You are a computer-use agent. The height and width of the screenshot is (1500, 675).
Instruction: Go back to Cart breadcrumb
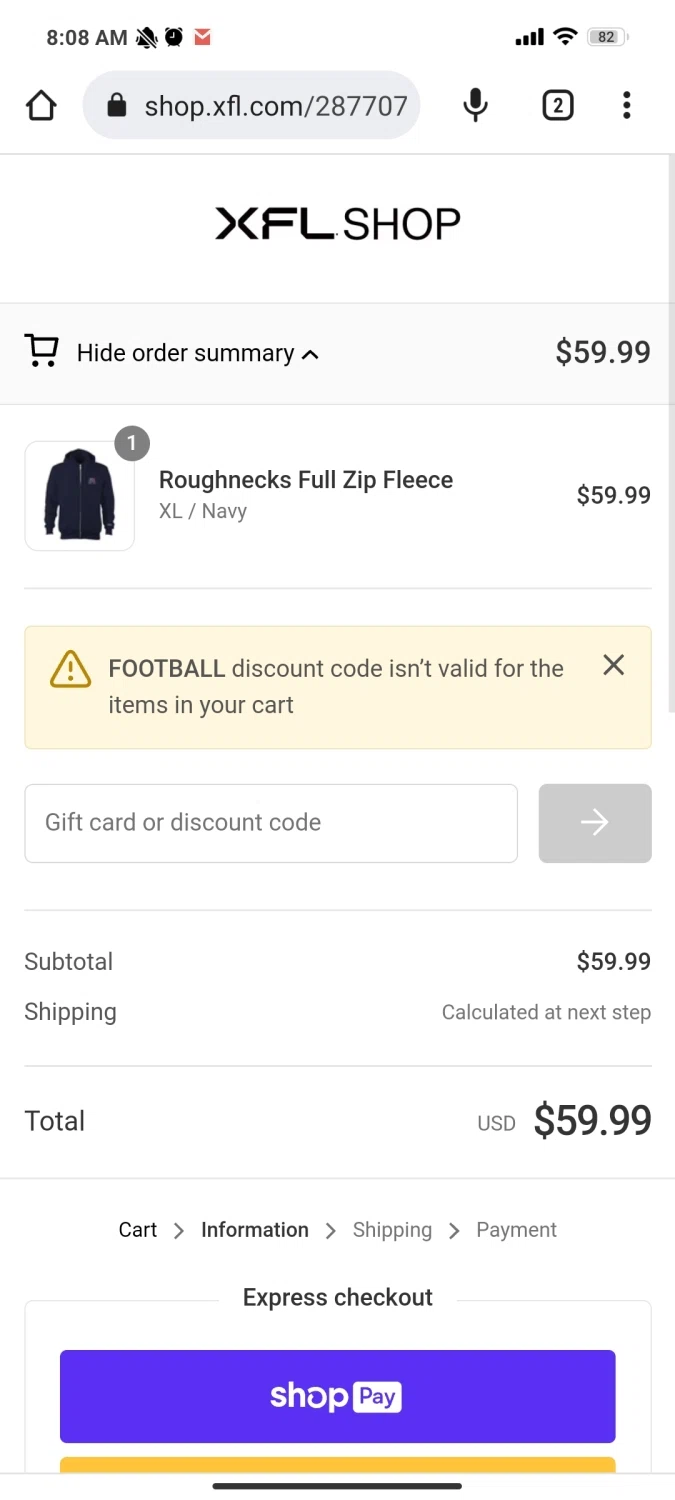138,1230
